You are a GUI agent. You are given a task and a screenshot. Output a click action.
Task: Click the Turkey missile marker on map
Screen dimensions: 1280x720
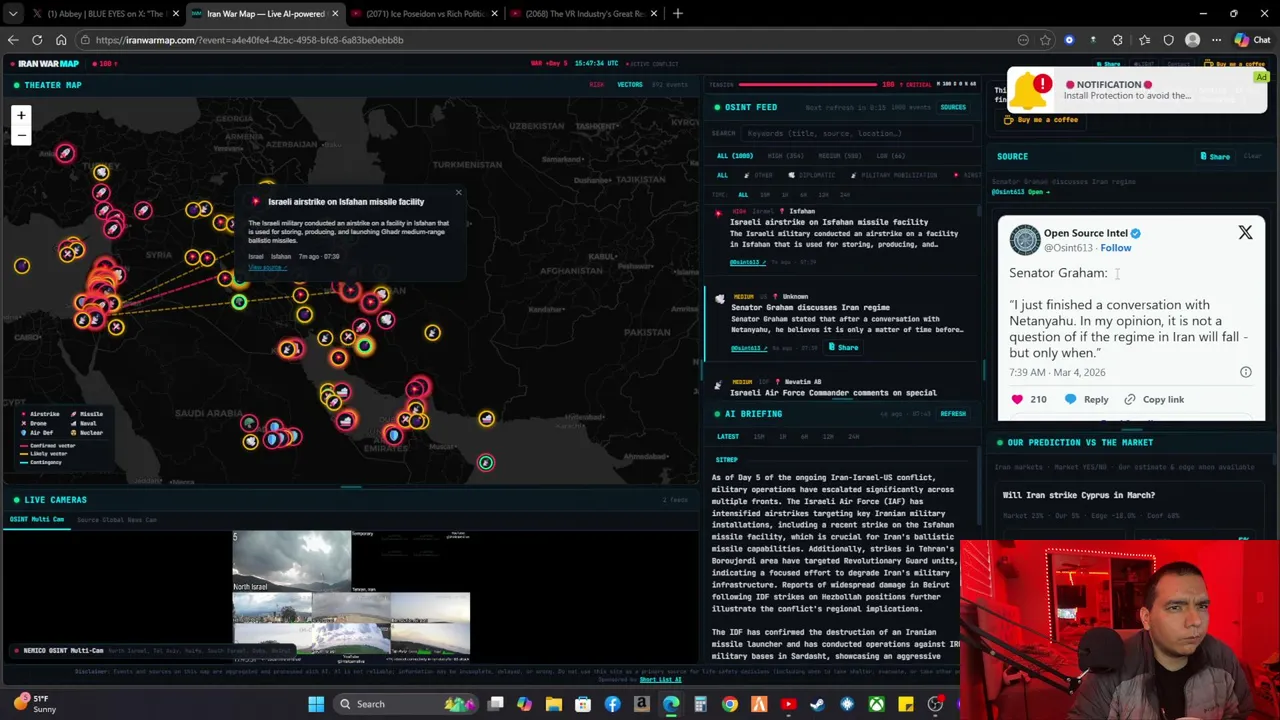click(x=65, y=153)
